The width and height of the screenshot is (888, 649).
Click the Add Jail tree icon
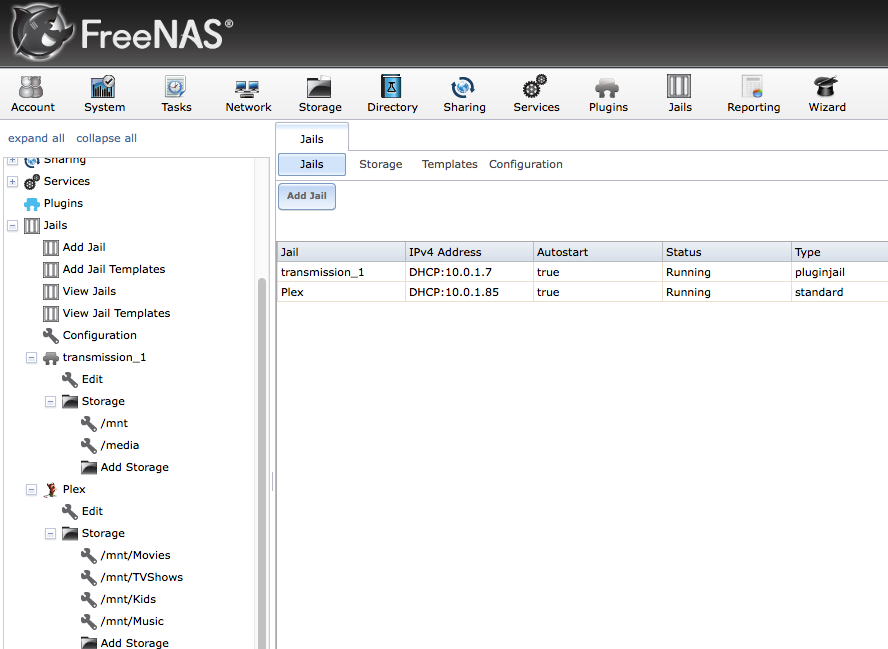pos(51,248)
